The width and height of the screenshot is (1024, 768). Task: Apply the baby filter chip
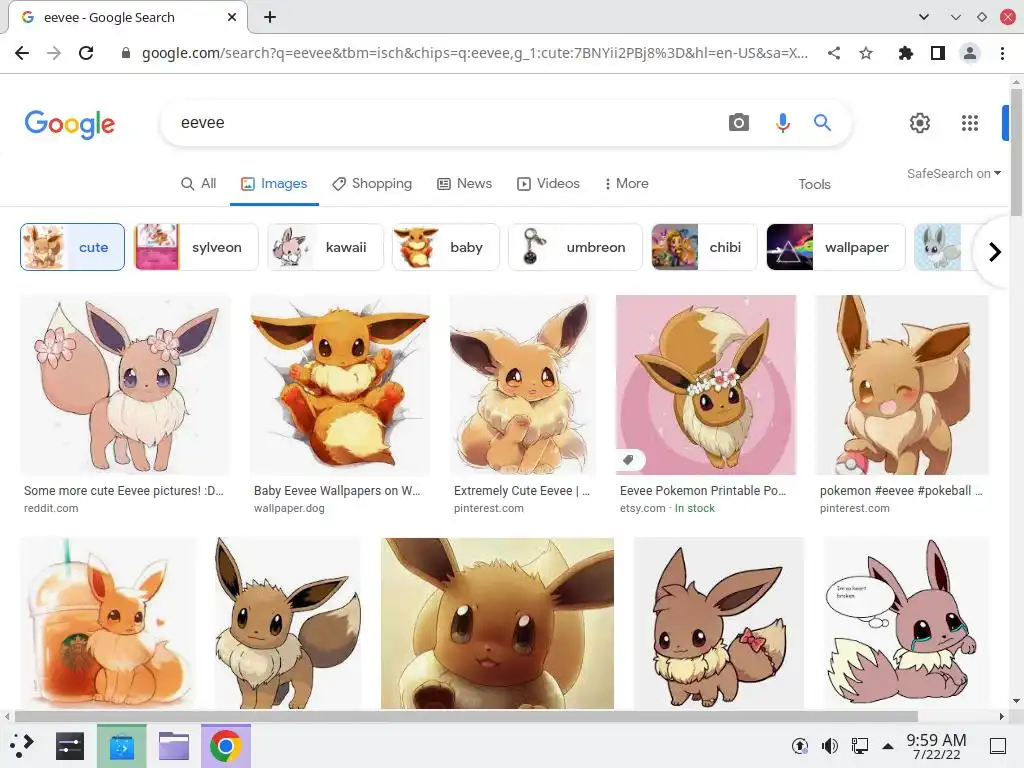point(446,247)
